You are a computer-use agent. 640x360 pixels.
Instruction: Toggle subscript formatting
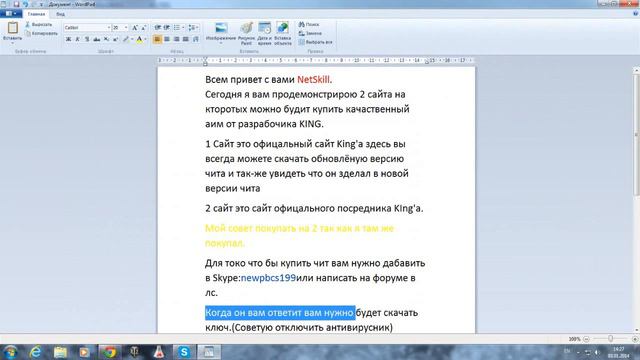click(106, 39)
